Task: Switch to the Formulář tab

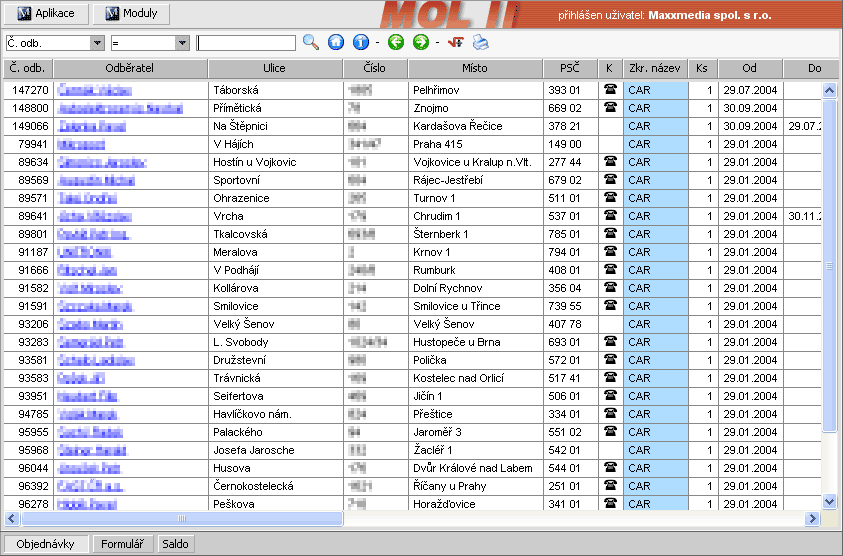Action: click(x=123, y=545)
